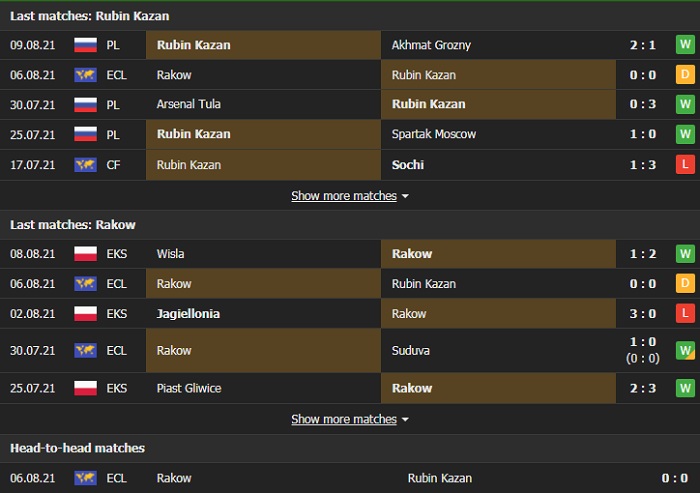
Task: Open Arsenal Tula team name
Action: pyautogui.click(x=188, y=104)
